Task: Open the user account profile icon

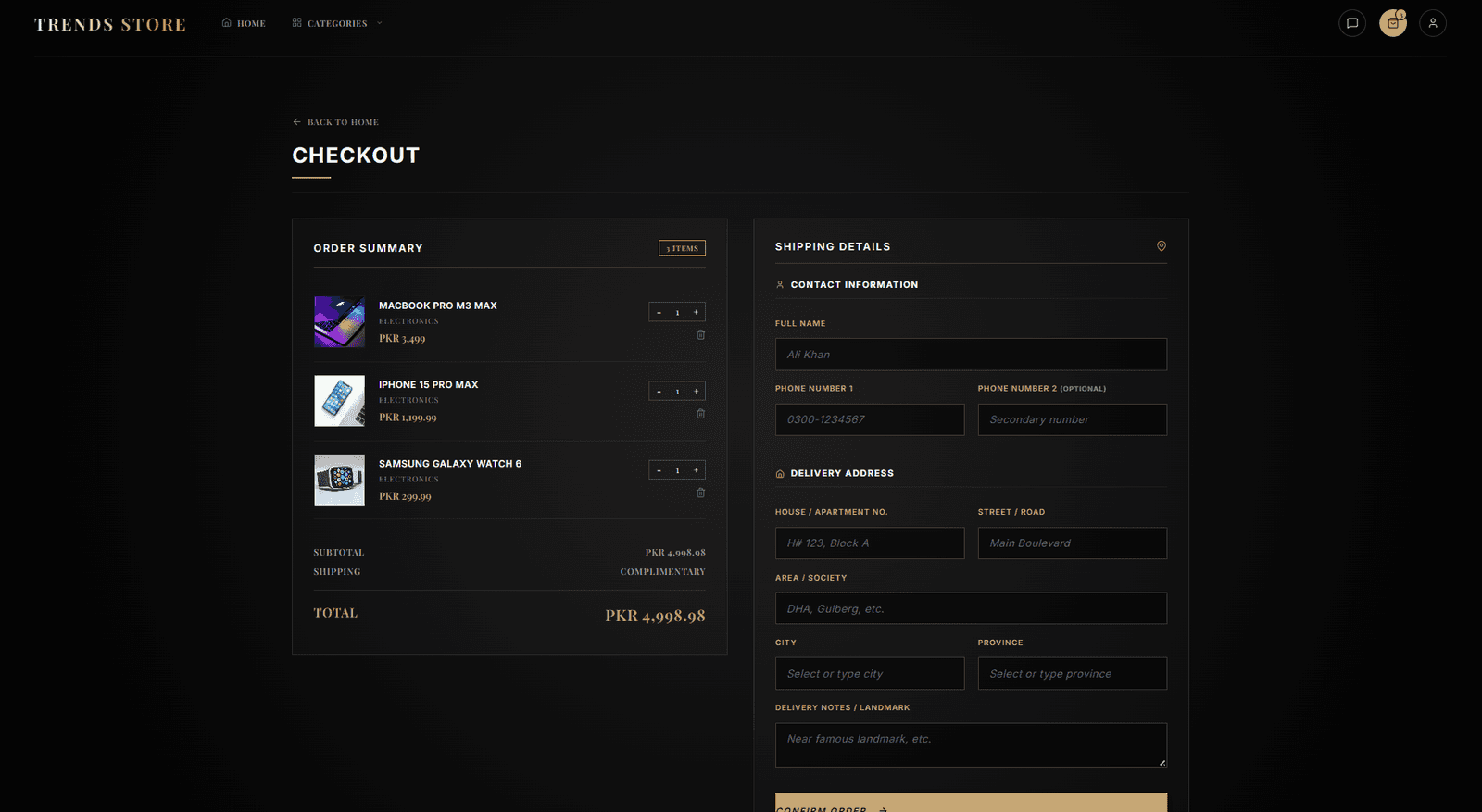Action: coord(1433,23)
